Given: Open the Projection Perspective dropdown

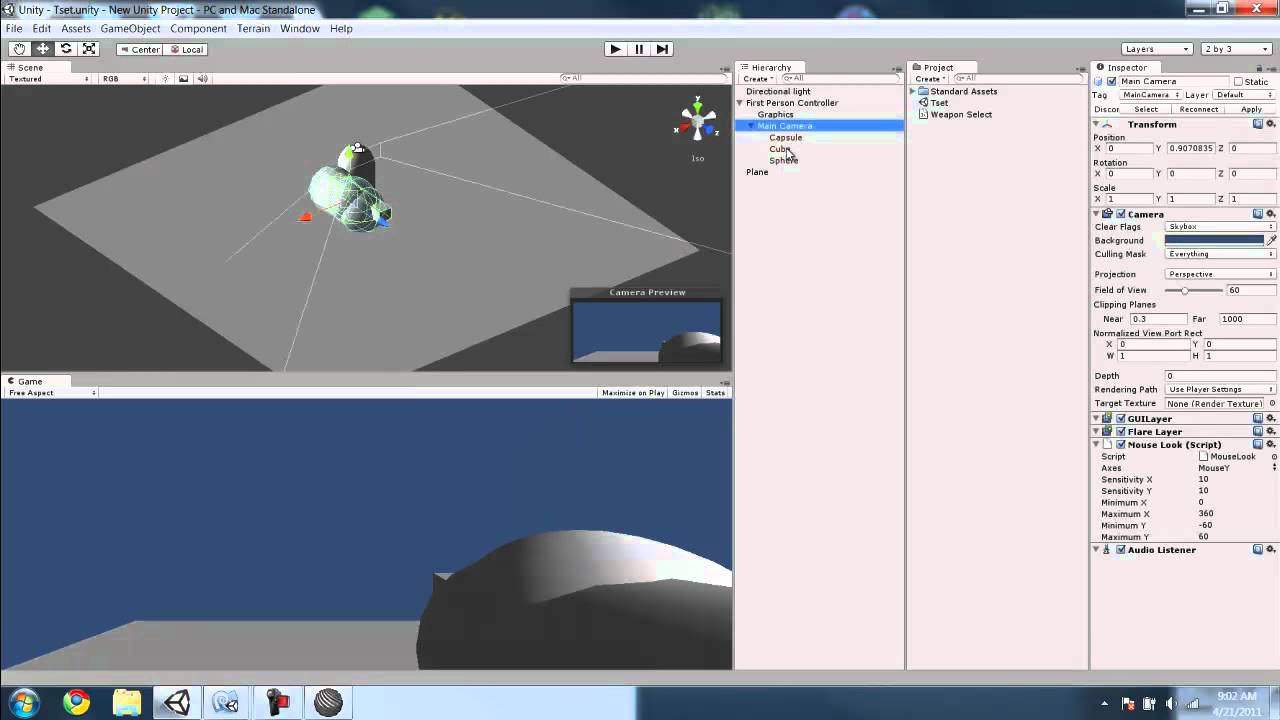Looking at the screenshot, I should tap(1221, 274).
